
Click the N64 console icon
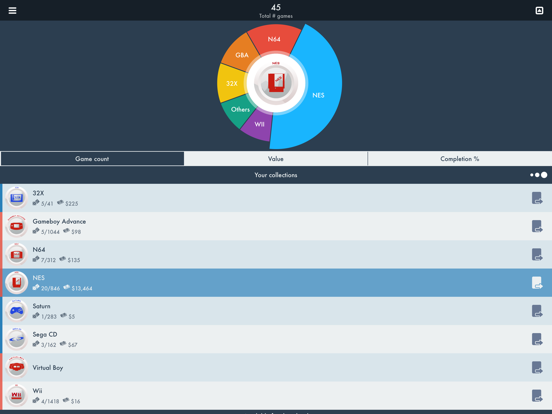click(17, 254)
